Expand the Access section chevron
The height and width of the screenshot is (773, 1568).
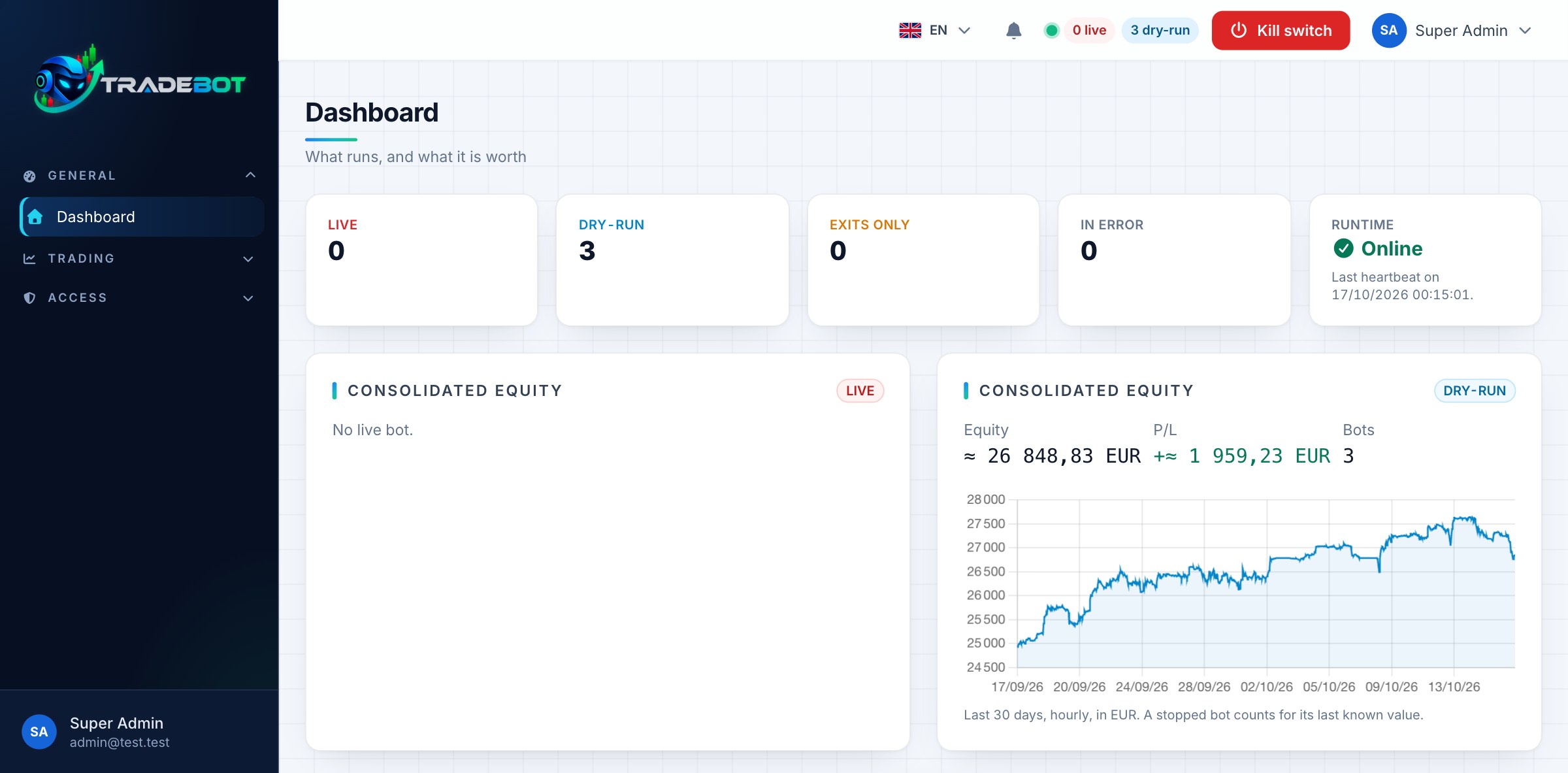248,298
